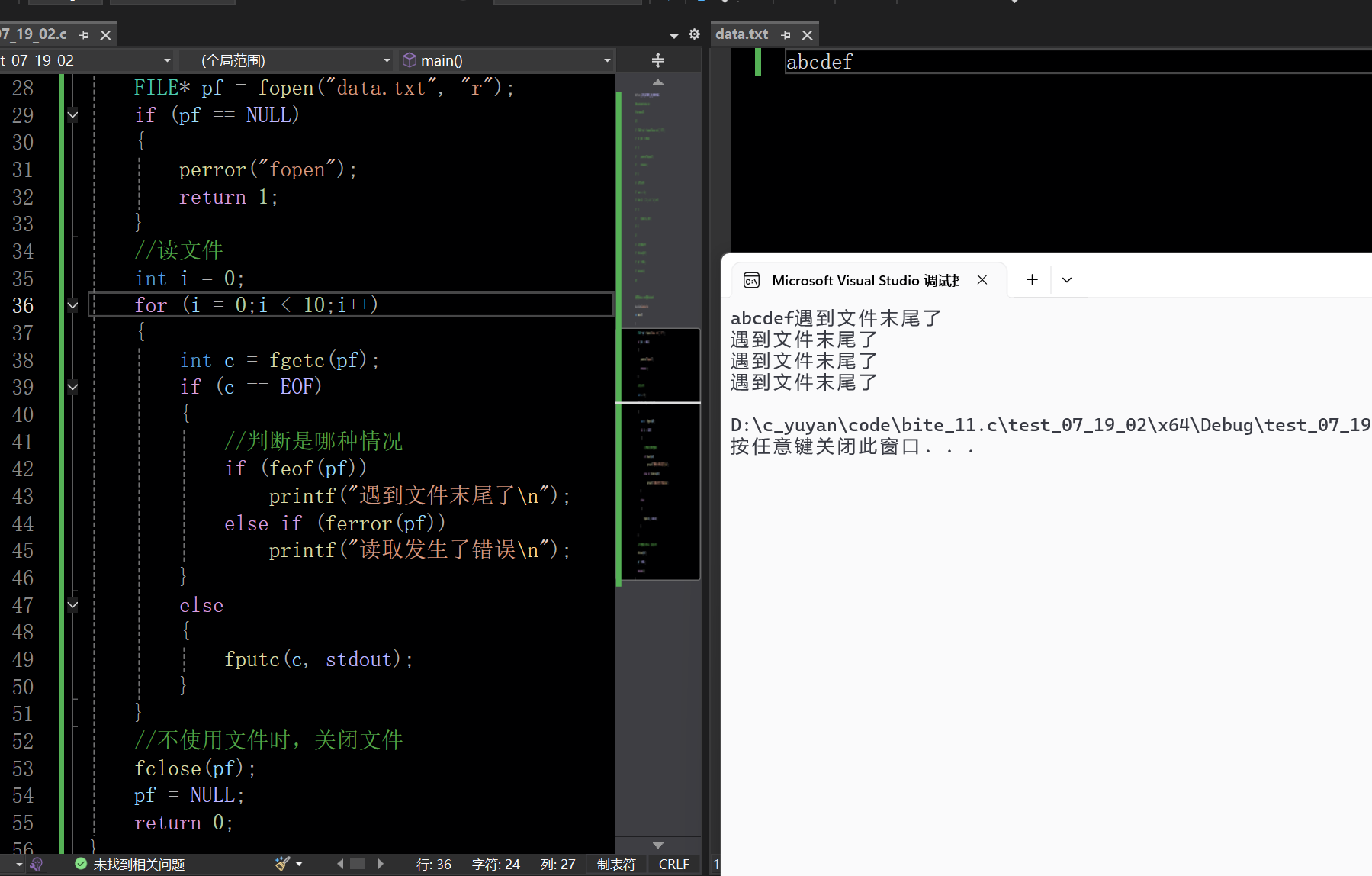Collapse the for loop block at line 36

pyautogui.click(x=72, y=305)
